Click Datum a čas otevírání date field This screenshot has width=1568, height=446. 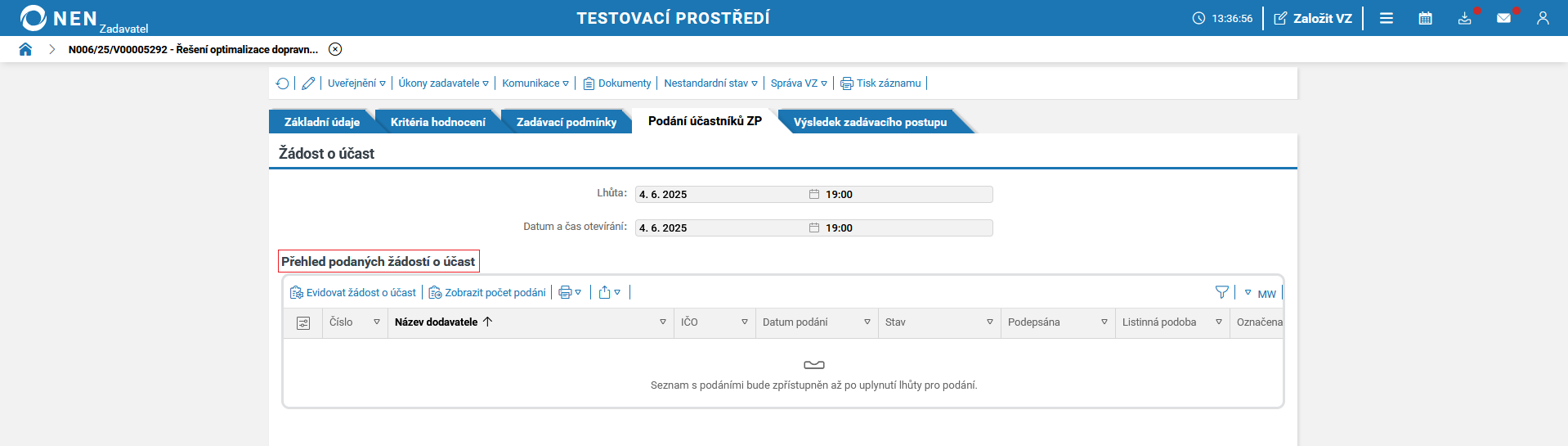coord(722,228)
